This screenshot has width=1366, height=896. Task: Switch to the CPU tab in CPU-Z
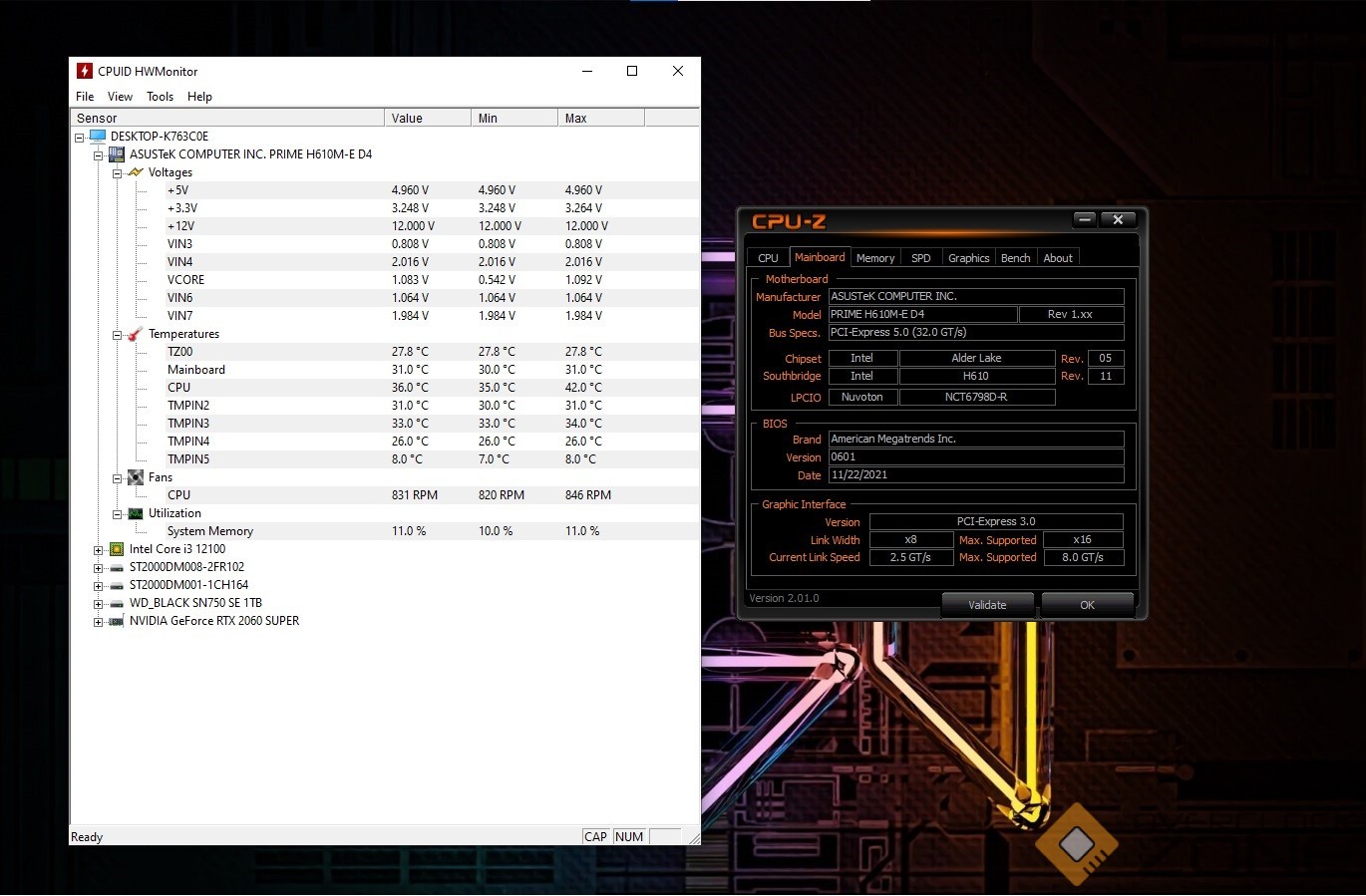click(x=768, y=258)
